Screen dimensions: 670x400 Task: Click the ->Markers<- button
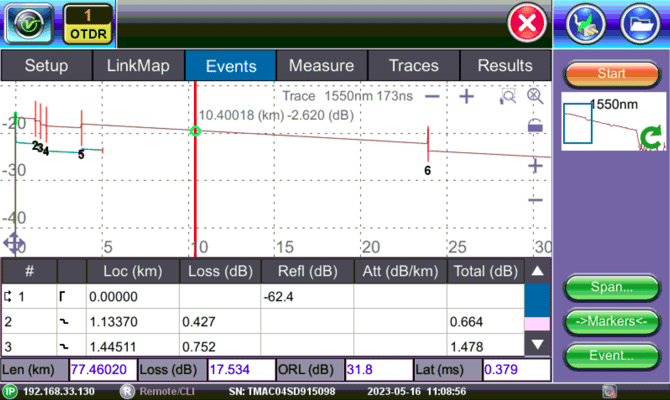(611, 322)
